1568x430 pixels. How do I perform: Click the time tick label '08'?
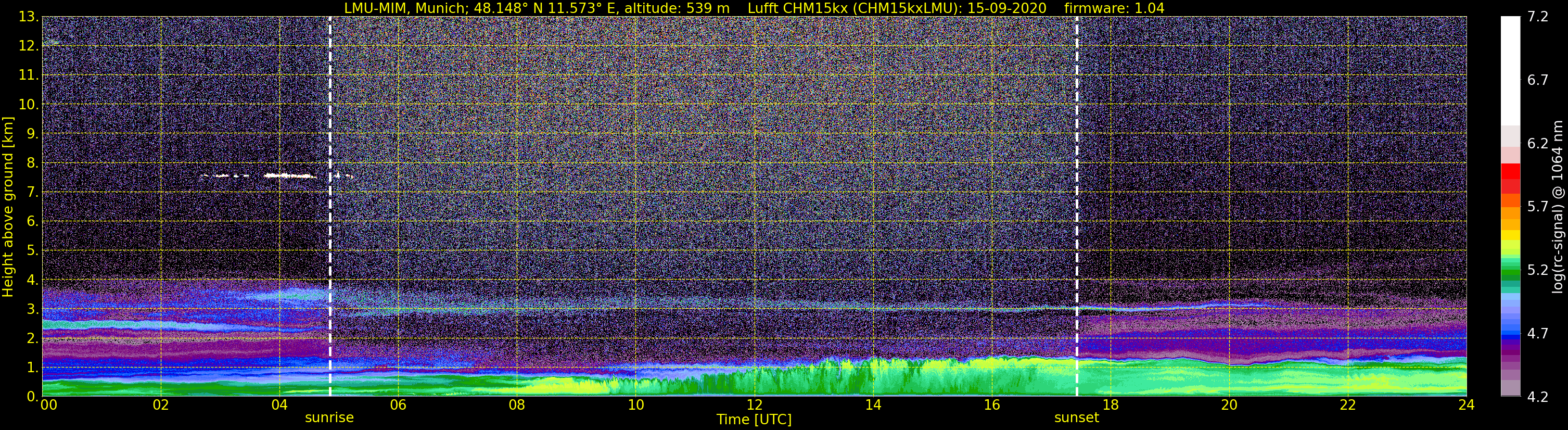(517, 405)
